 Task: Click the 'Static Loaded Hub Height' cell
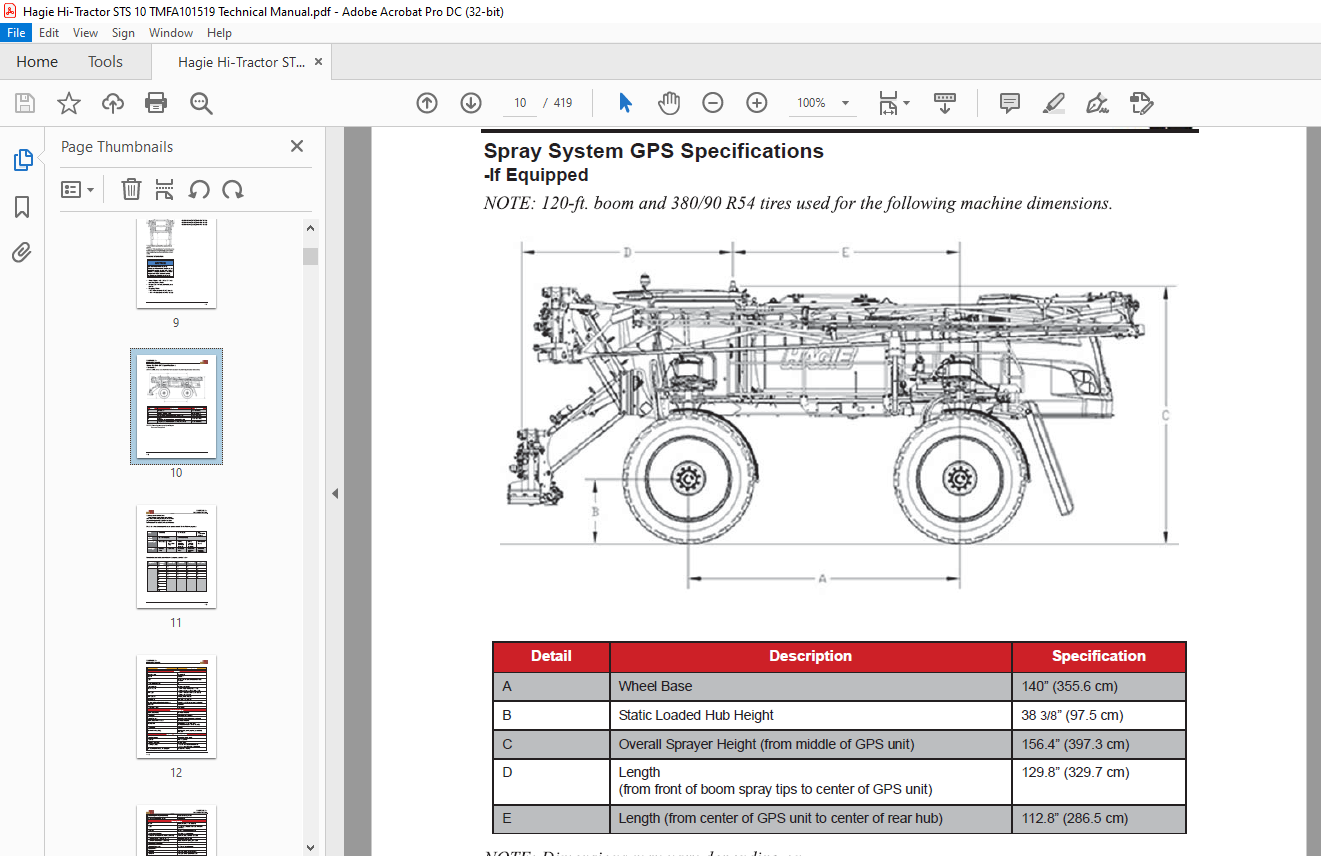pyautogui.click(x=811, y=715)
